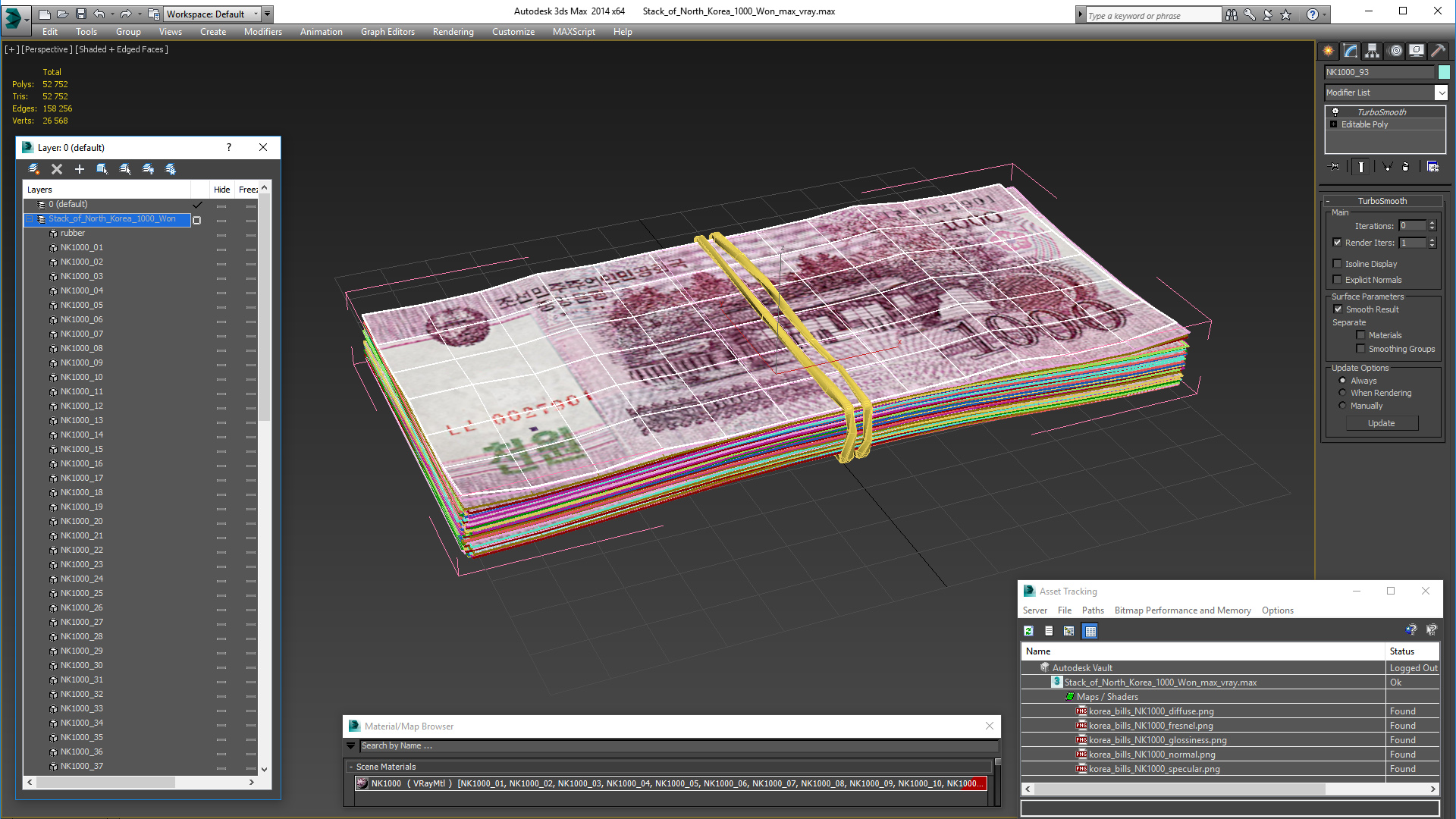1456x819 pixels.
Task: Open the Graph Editors menu
Action: point(388,32)
